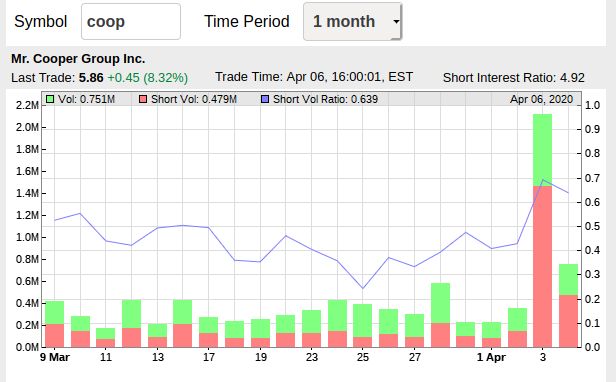This screenshot has height=382, width=616.
Task: Click the Mr. Cooper Group Inc. company name
Action: [x=78, y=59]
